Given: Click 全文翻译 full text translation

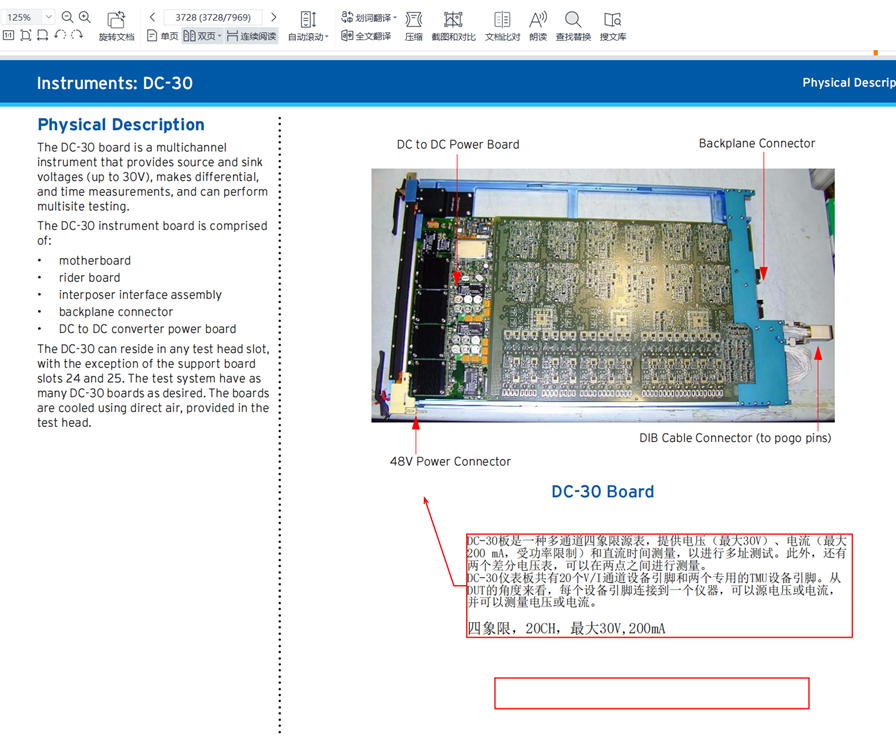Looking at the screenshot, I should pyautogui.click(x=366, y=36).
